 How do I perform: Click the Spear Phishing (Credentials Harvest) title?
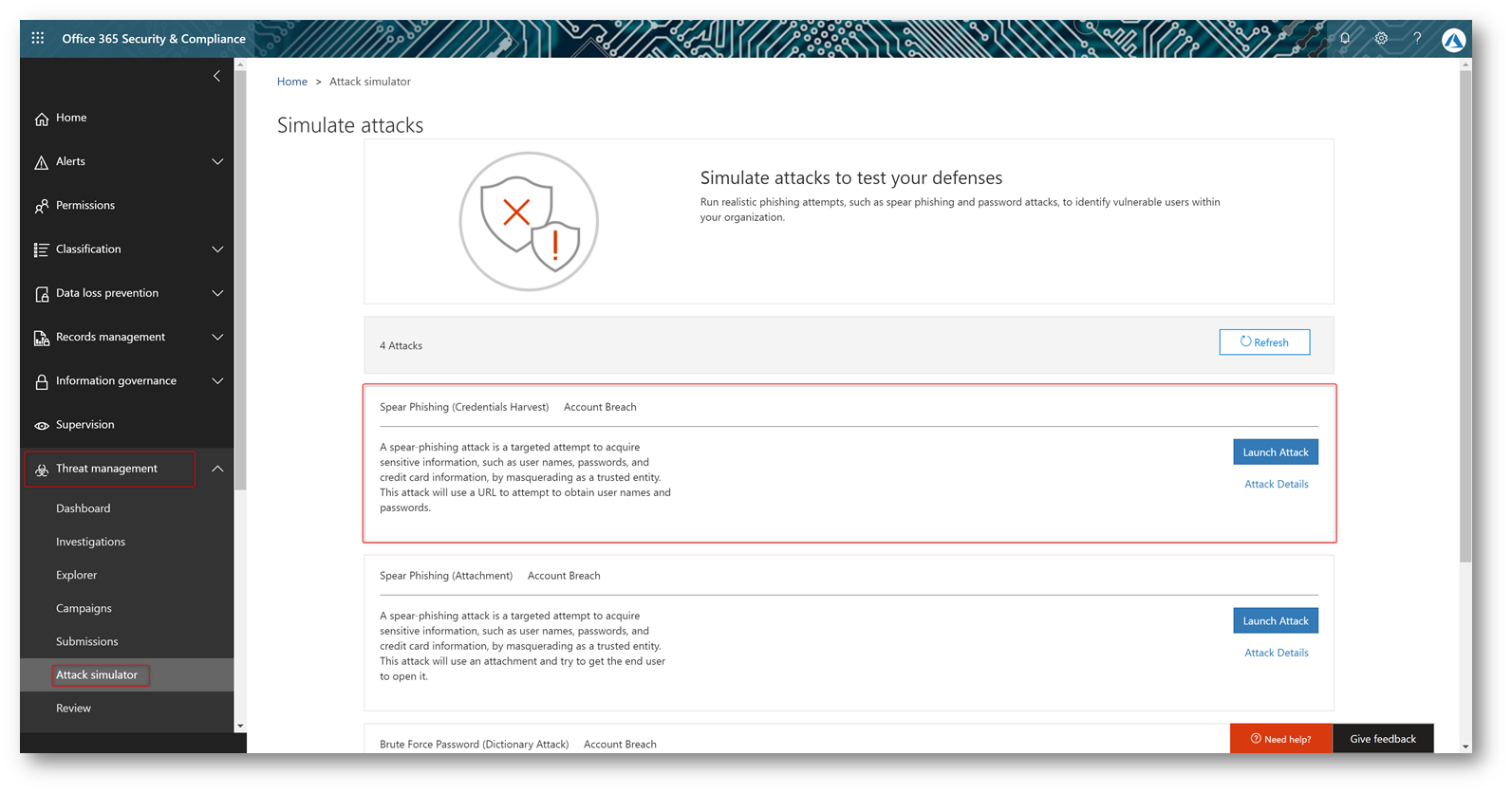click(x=464, y=407)
